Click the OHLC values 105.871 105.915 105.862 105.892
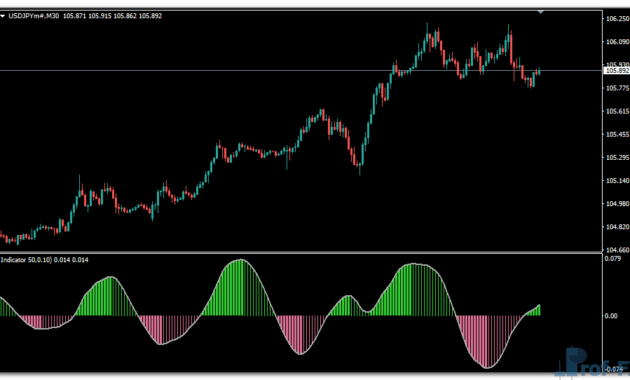Viewport: 630px width, 380px height. pos(112,16)
